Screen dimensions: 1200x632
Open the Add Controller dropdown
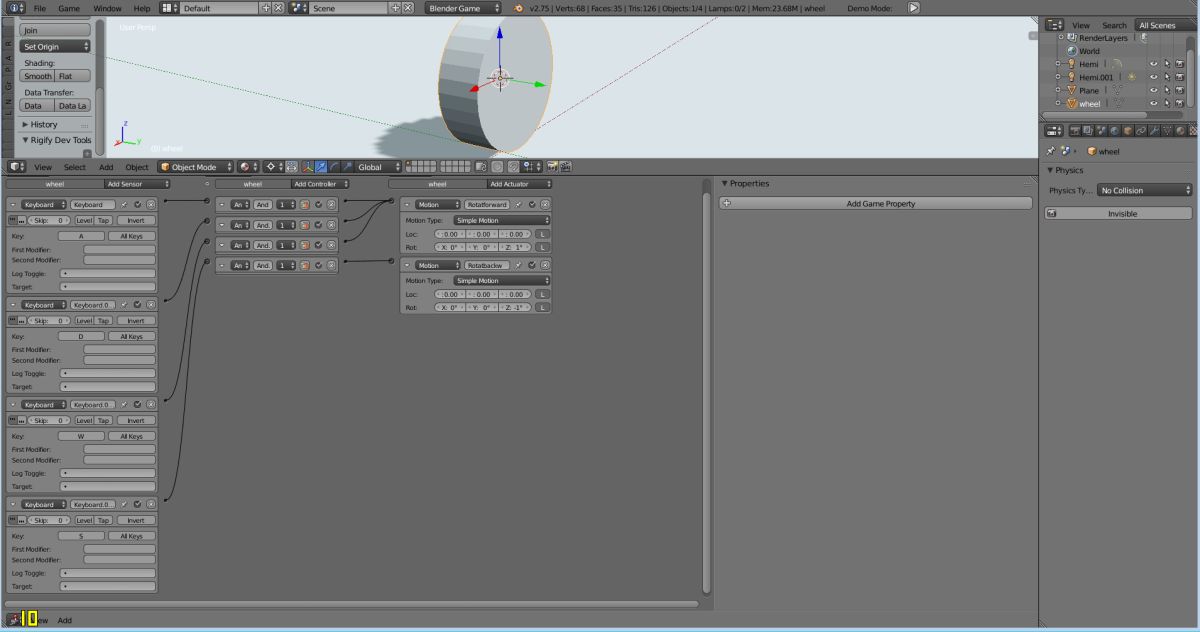[320, 184]
